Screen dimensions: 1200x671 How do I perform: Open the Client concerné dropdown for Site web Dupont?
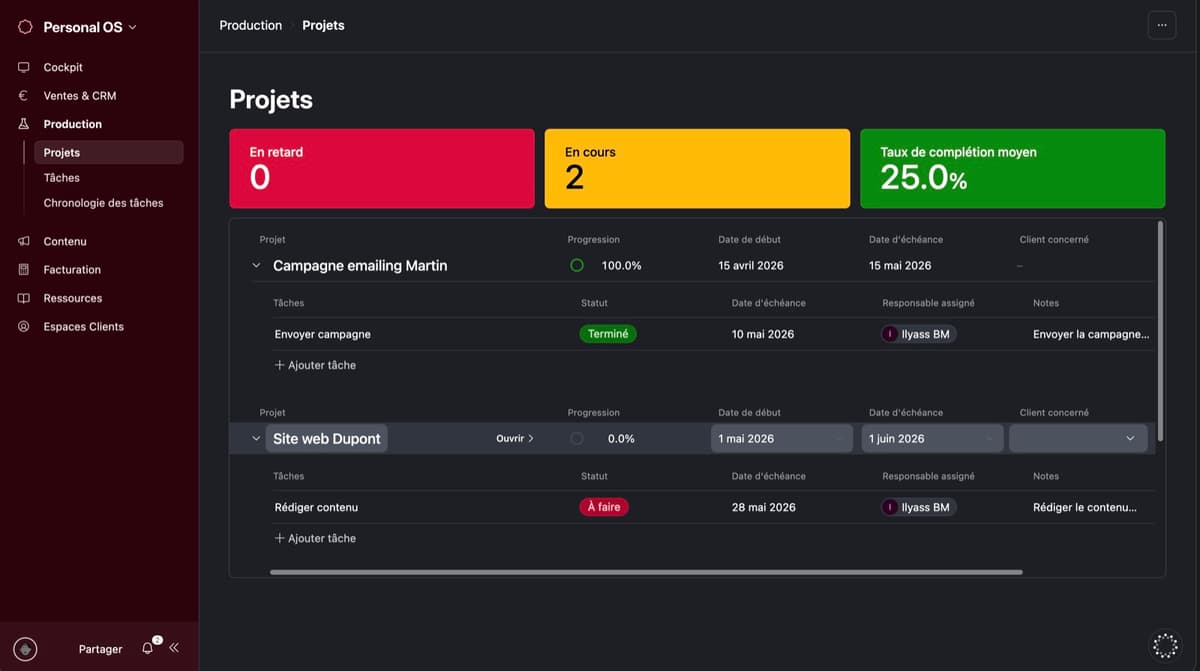click(1078, 438)
